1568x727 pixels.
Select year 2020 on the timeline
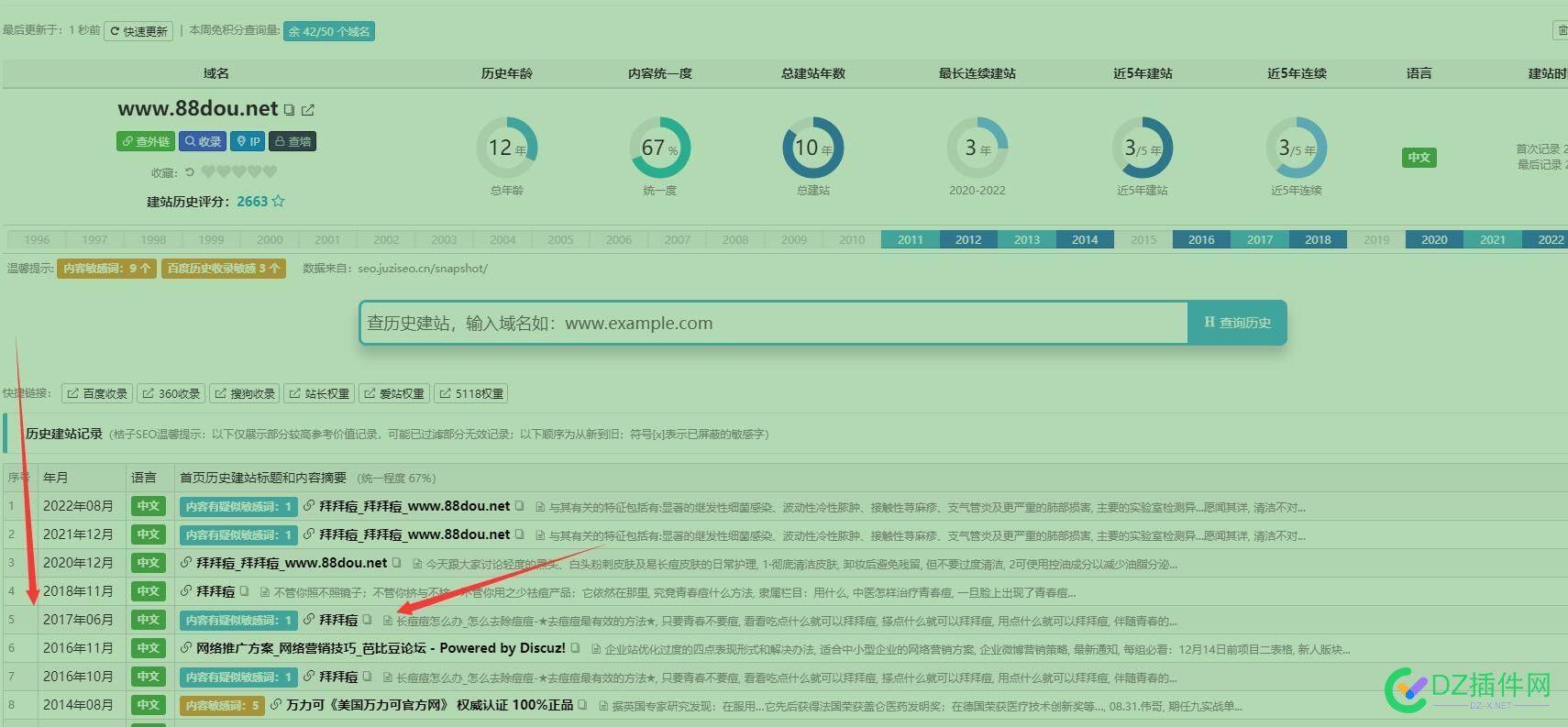click(x=1434, y=239)
